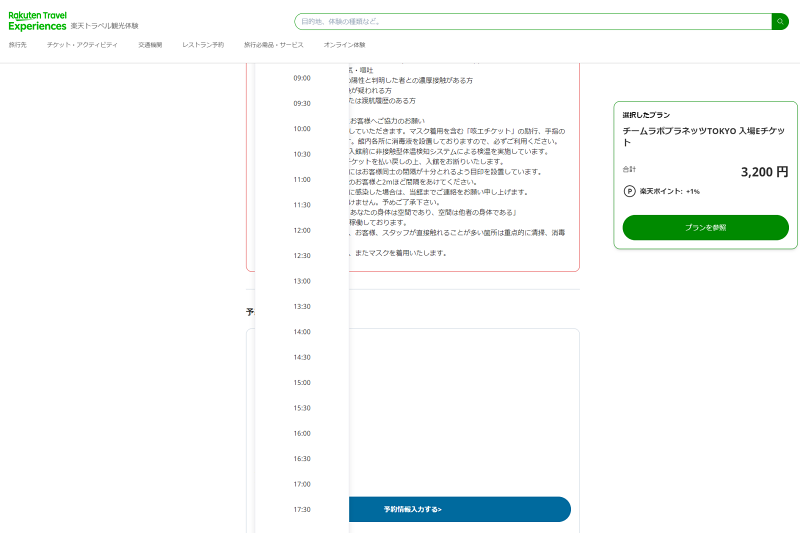Select 11:30 in the time dropdown
Viewport: 800px width, 533px height.
click(x=302, y=205)
